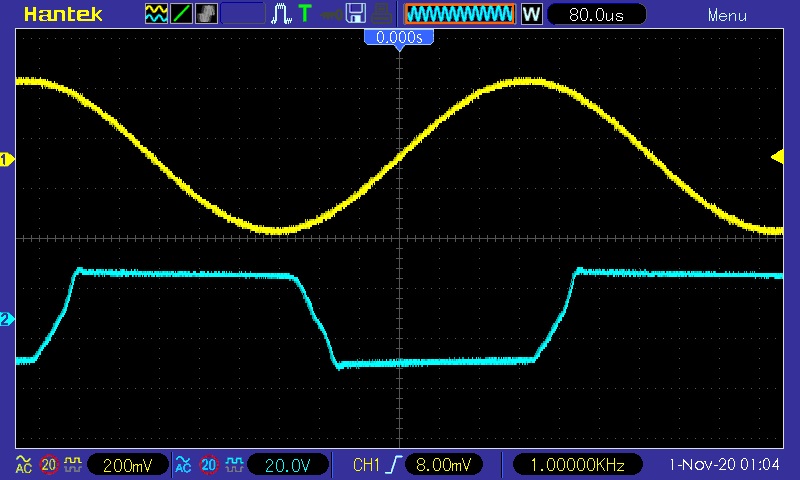Screen dimensions: 800x480
Task: Click the yellow waveform acquisition icon
Action: point(156,14)
